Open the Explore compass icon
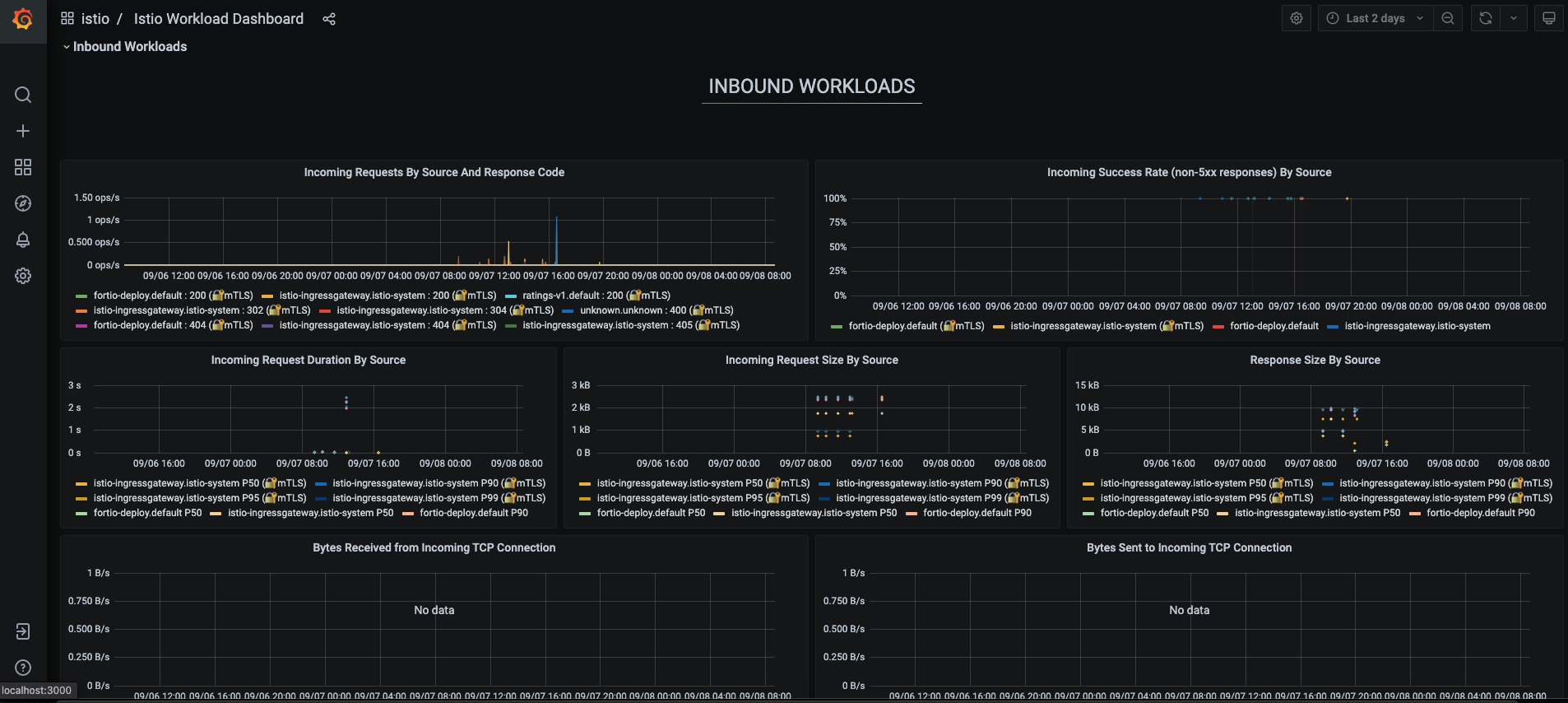Image resolution: width=1568 pixels, height=703 pixels. 23,203
